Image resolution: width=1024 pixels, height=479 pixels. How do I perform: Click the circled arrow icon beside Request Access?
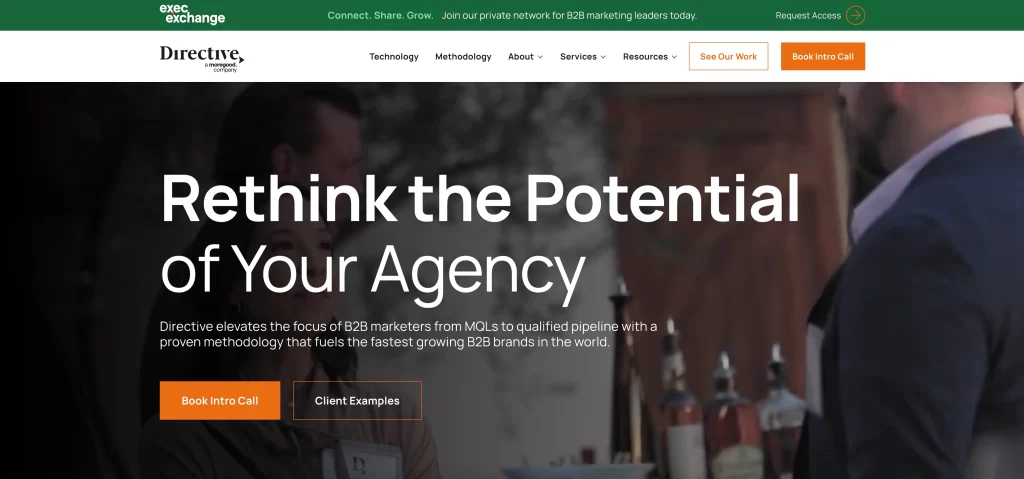coord(856,15)
